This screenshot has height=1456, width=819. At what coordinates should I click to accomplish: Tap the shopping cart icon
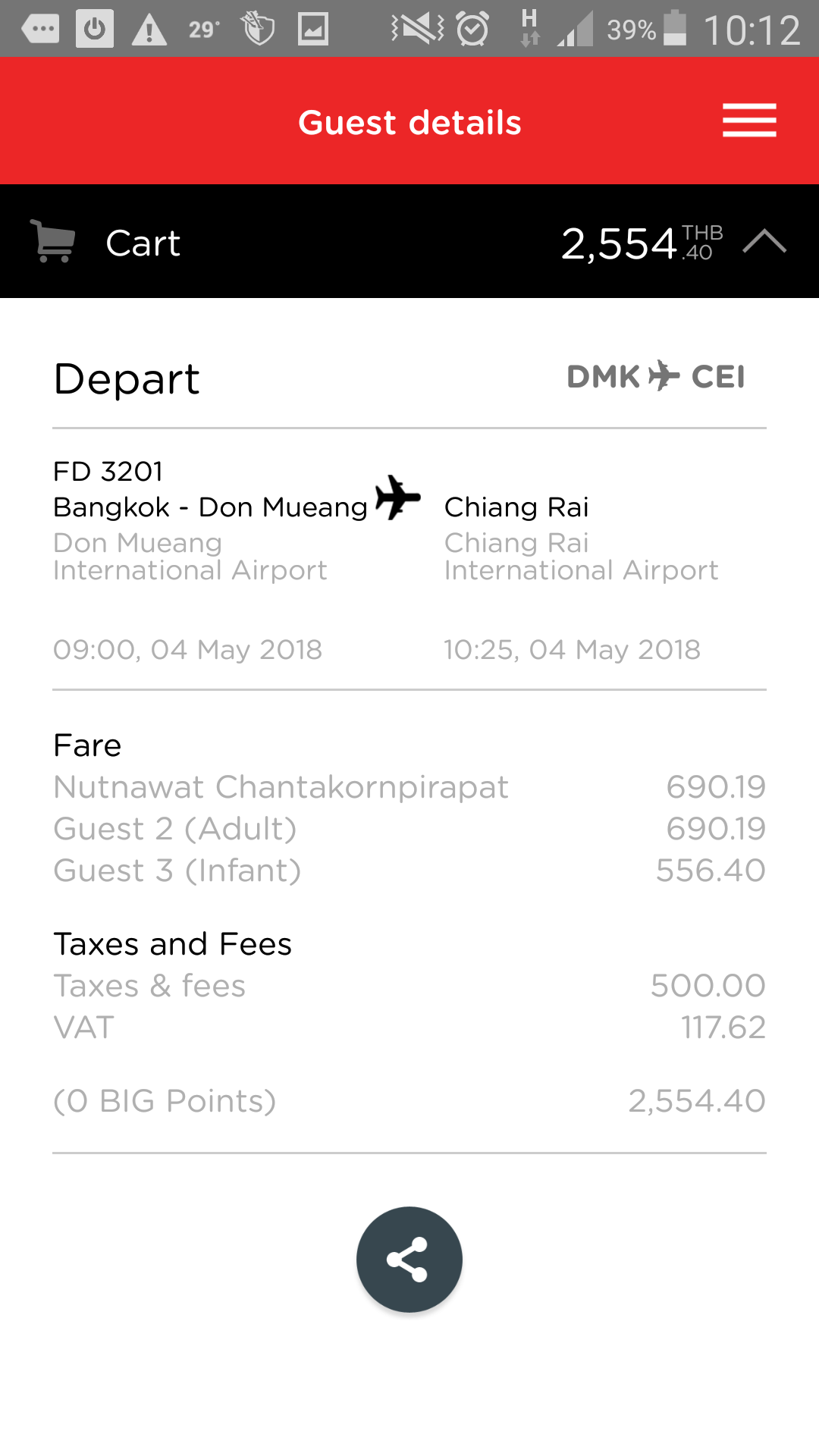tap(52, 241)
